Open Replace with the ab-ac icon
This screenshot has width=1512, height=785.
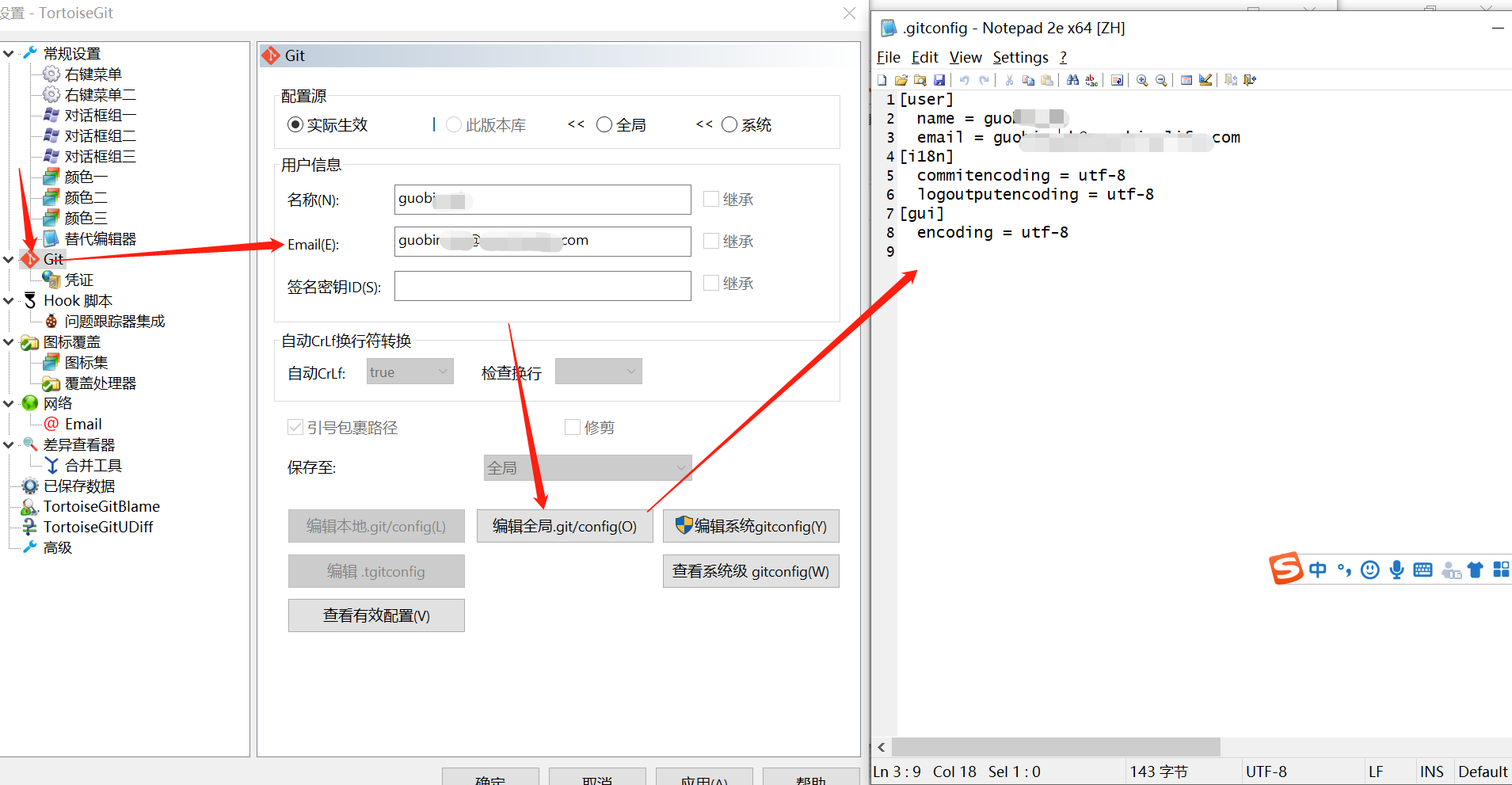tap(1091, 80)
